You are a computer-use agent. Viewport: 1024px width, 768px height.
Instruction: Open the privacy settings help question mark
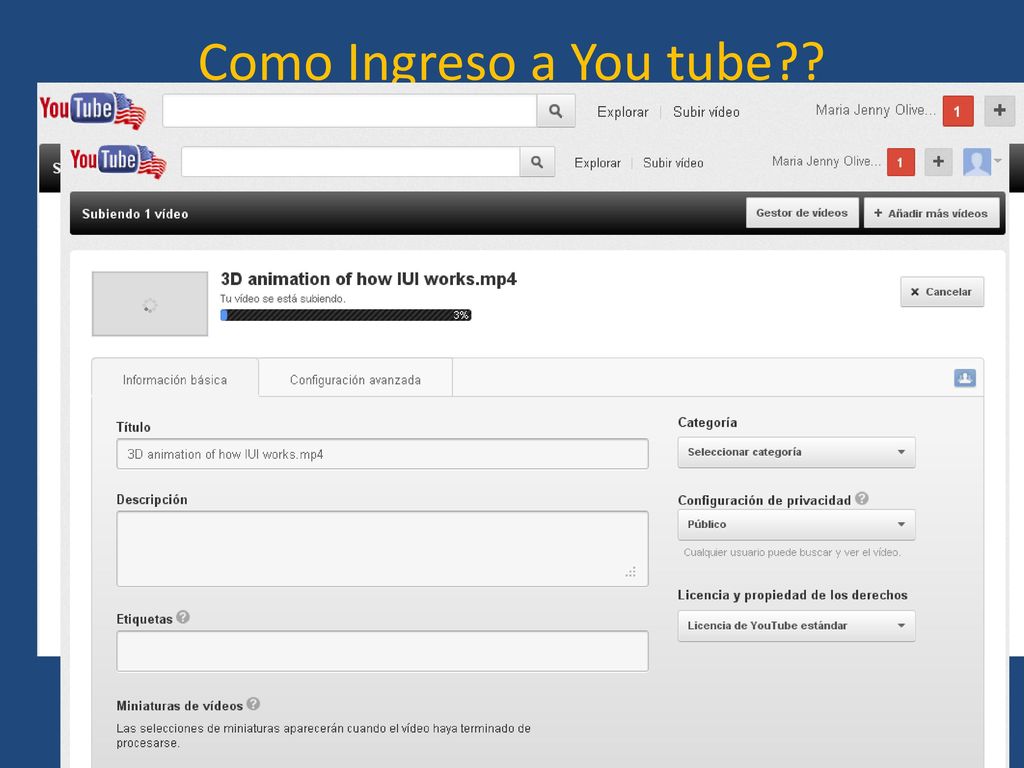click(861, 498)
